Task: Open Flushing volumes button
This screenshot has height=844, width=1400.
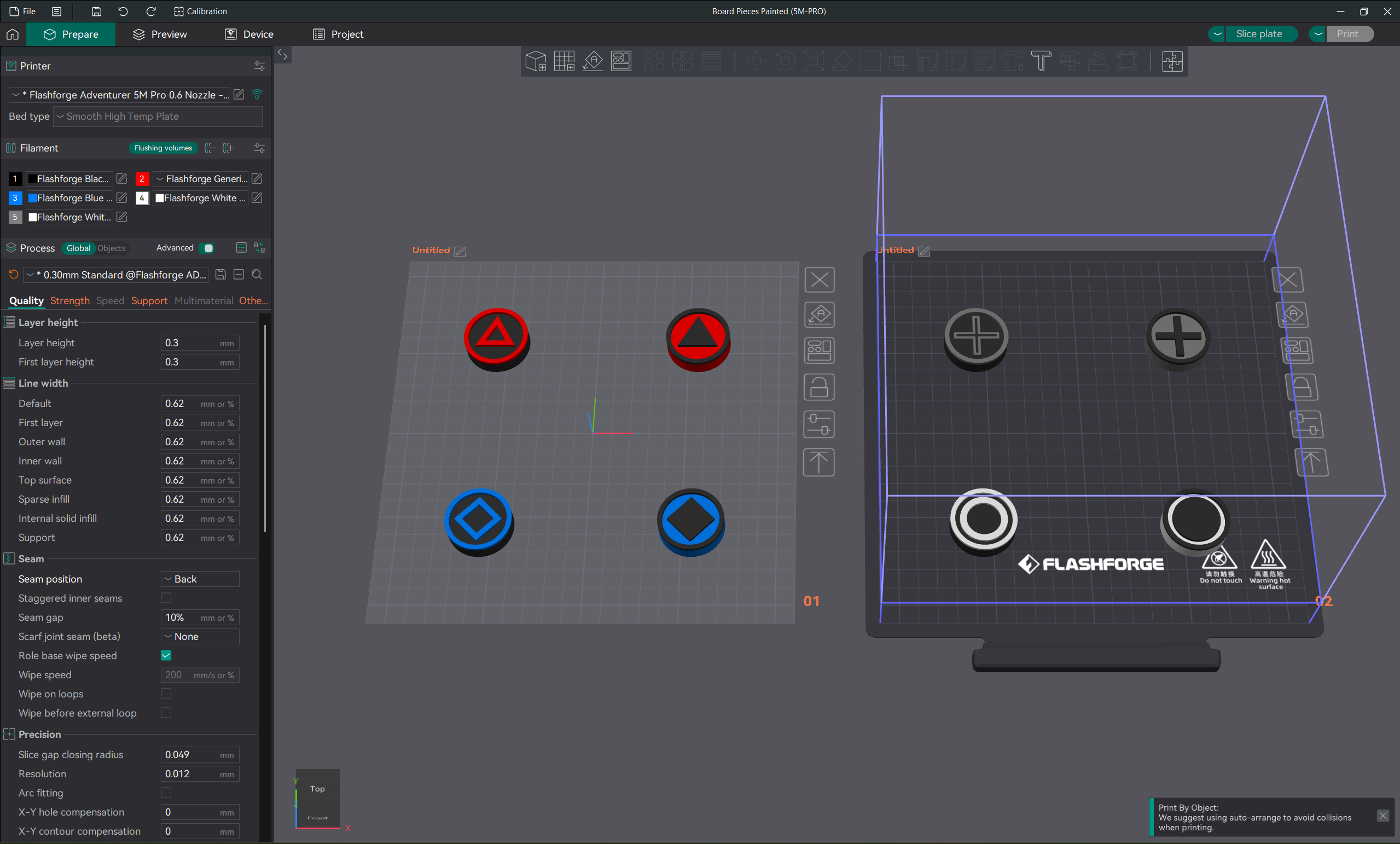Action: [163, 148]
